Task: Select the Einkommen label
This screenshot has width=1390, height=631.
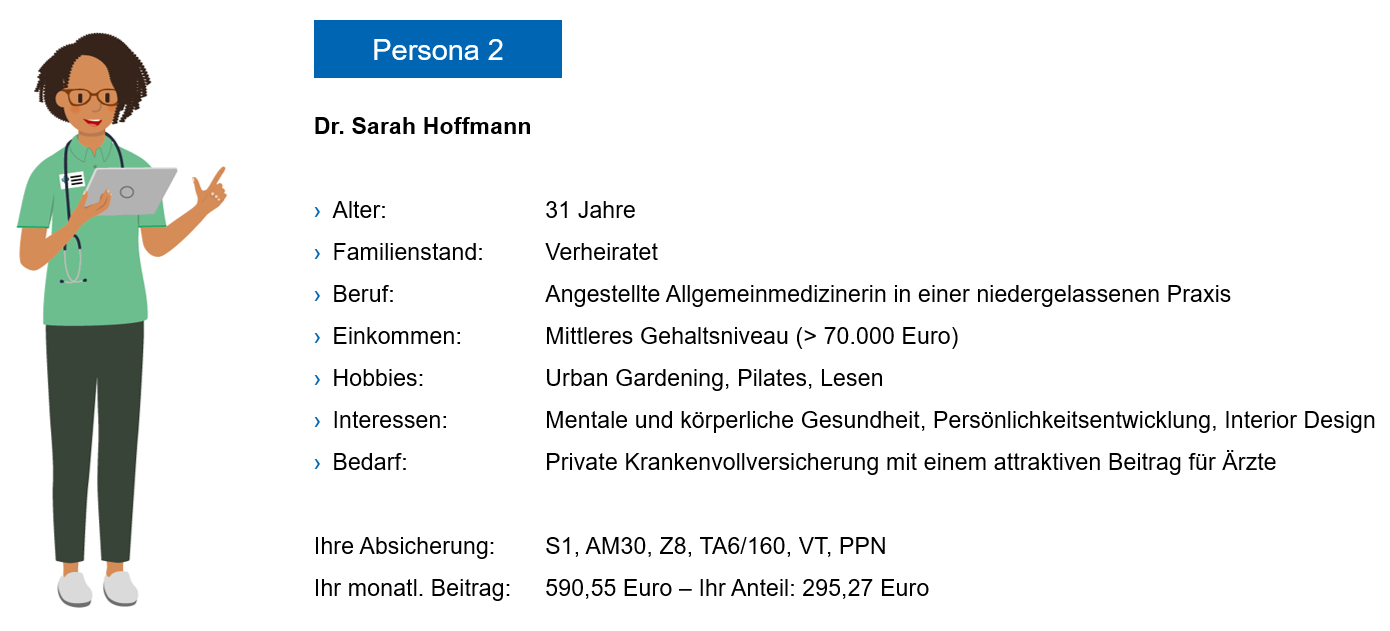Action: click(397, 337)
